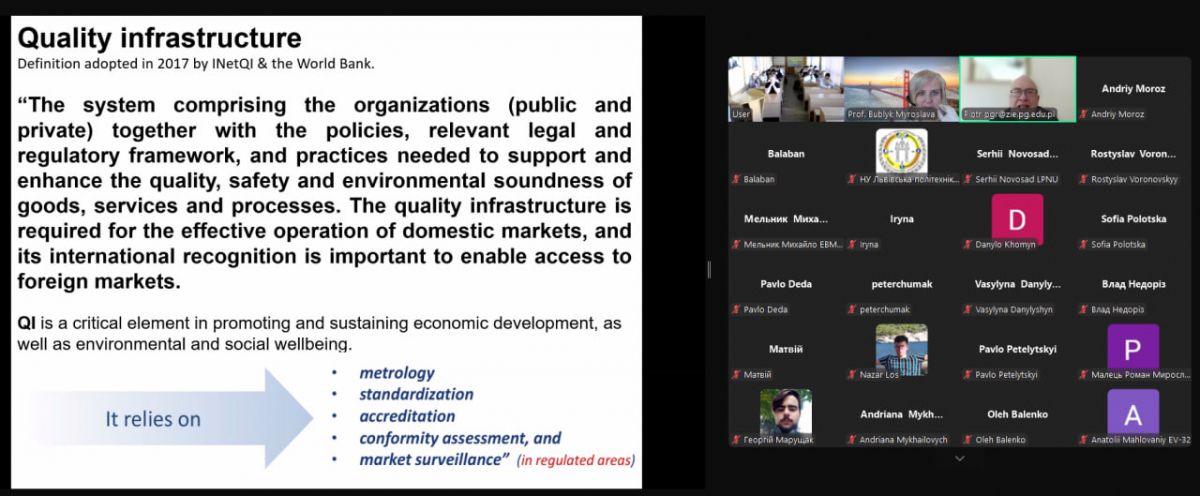Screen dimensions: 1200x496
Task: Click muted mic icon next to Iryna
Action: click(x=852, y=245)
